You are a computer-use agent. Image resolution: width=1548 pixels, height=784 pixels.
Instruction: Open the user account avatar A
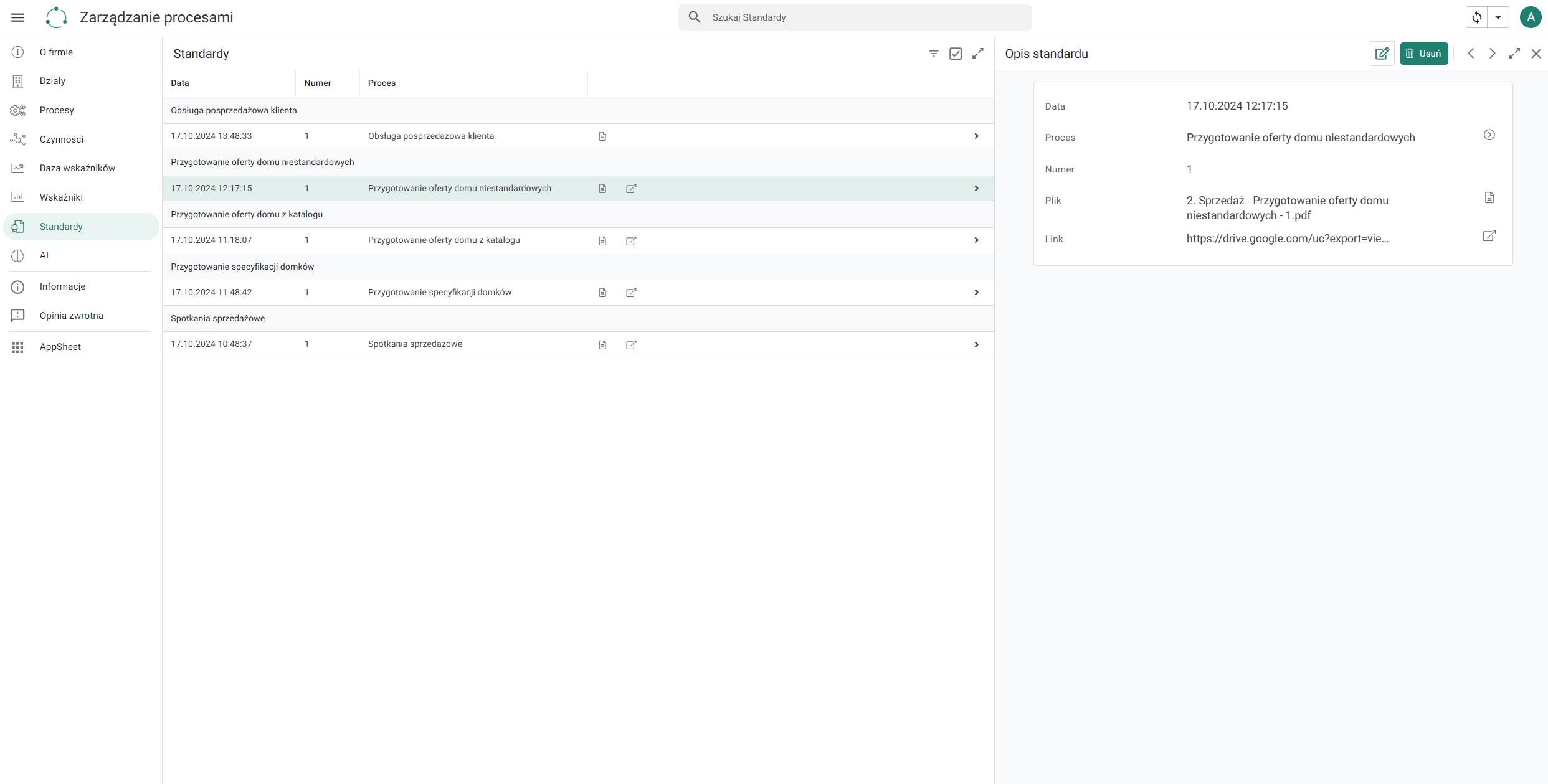[x=1531, y=17]
